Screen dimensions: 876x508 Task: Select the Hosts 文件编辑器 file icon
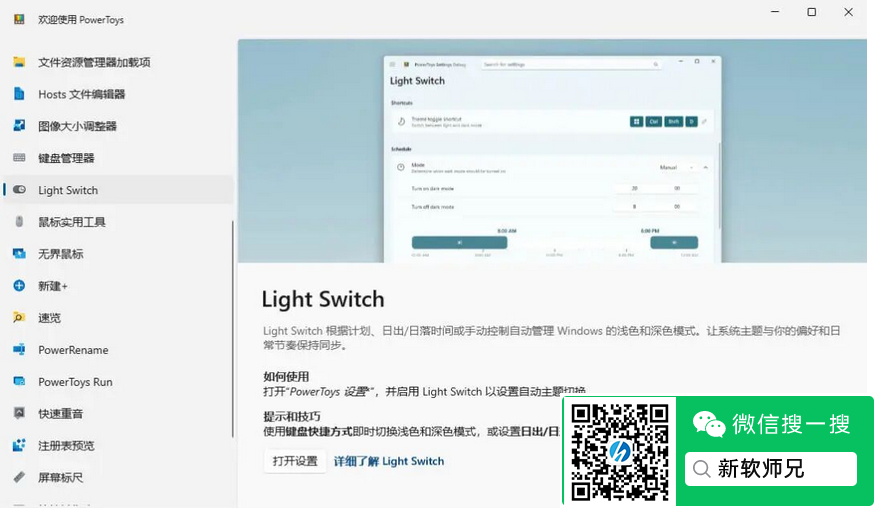pos(19,94)
